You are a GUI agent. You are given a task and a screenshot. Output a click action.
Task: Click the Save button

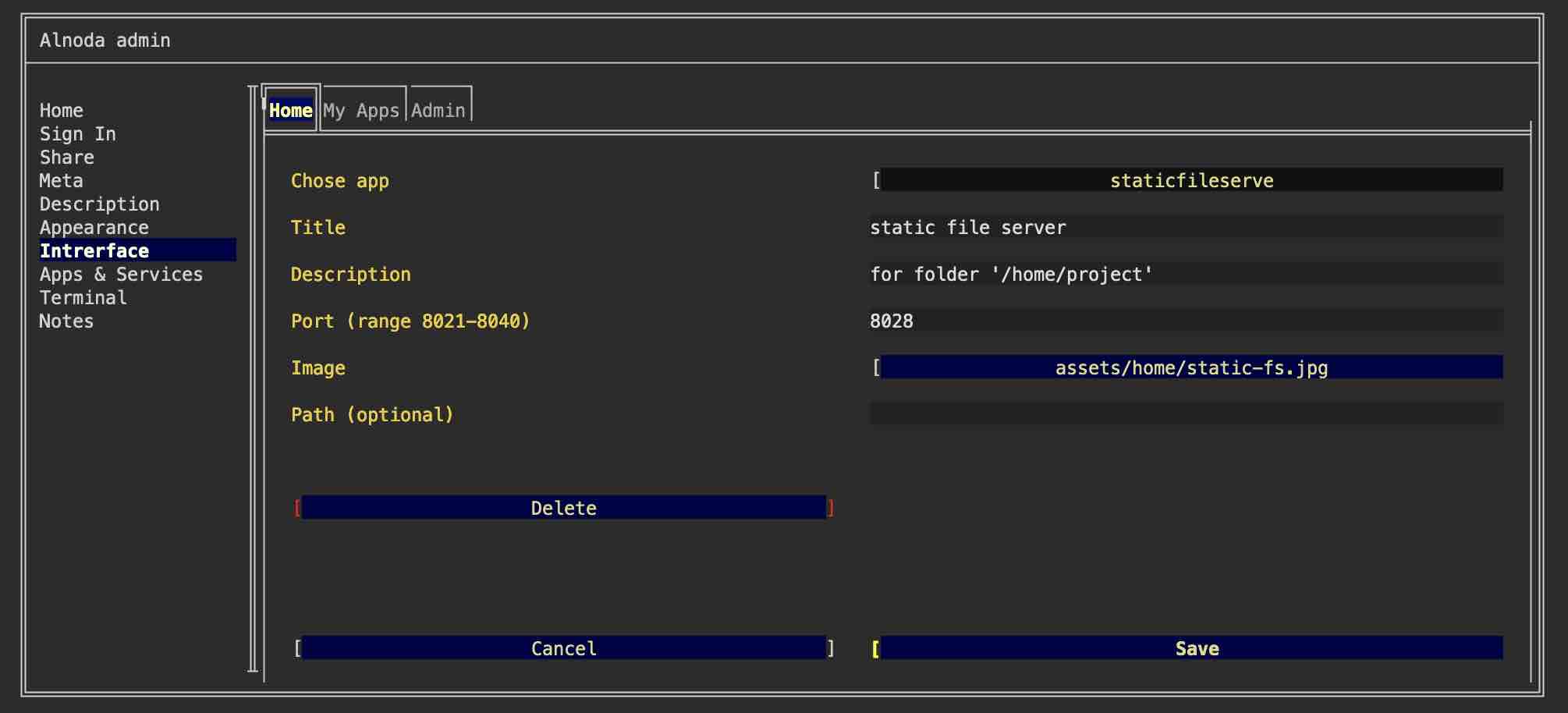click(1191, 648)
